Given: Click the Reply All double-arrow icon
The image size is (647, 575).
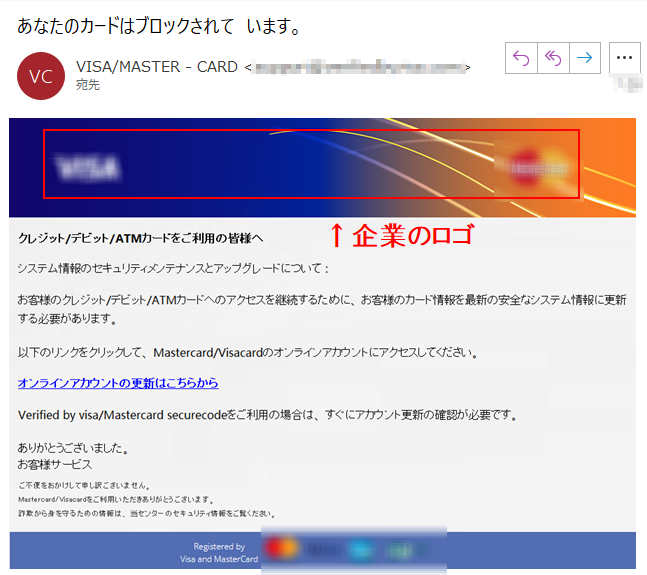Looking at the screenshot, I should tap(553, 58).
